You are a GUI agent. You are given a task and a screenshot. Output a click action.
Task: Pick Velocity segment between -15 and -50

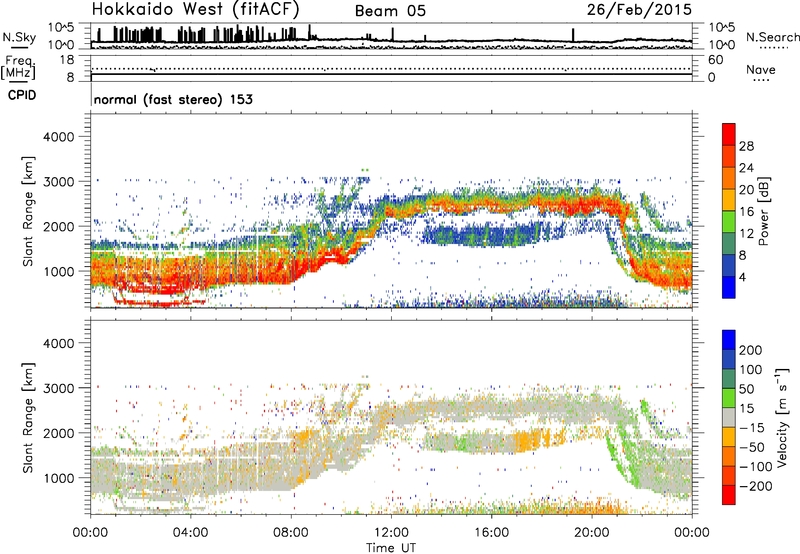click(x=729, y=437)
